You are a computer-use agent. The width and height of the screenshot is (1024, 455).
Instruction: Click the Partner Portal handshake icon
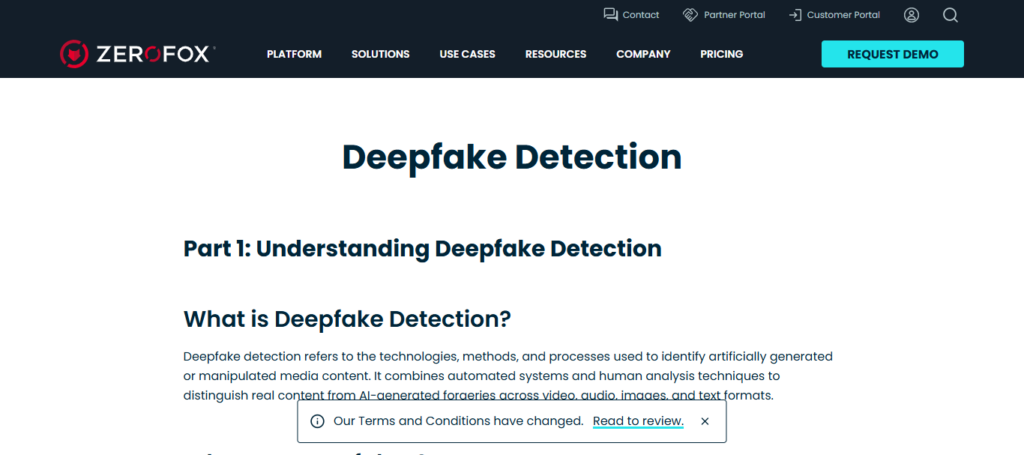690,15
